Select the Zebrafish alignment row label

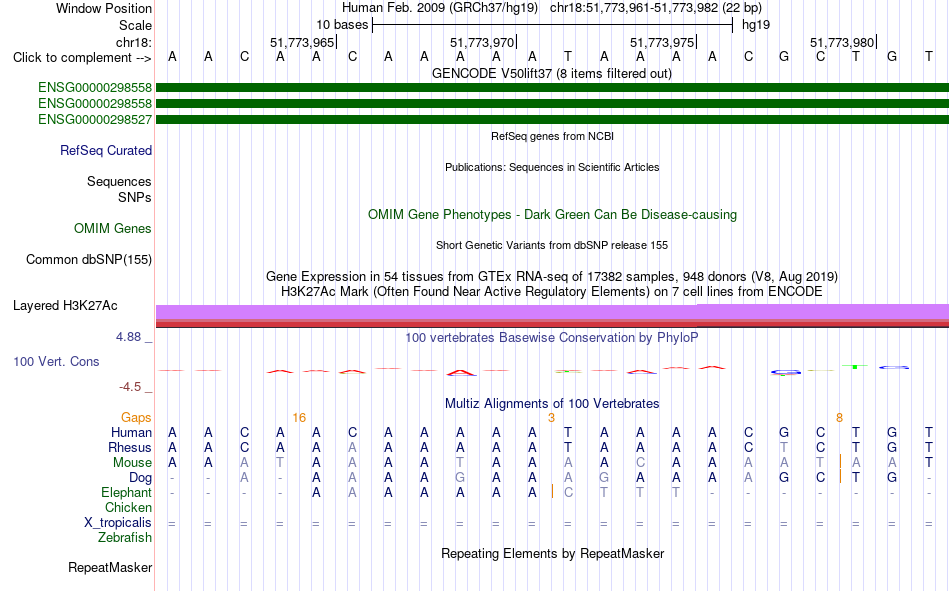[125, 538]
